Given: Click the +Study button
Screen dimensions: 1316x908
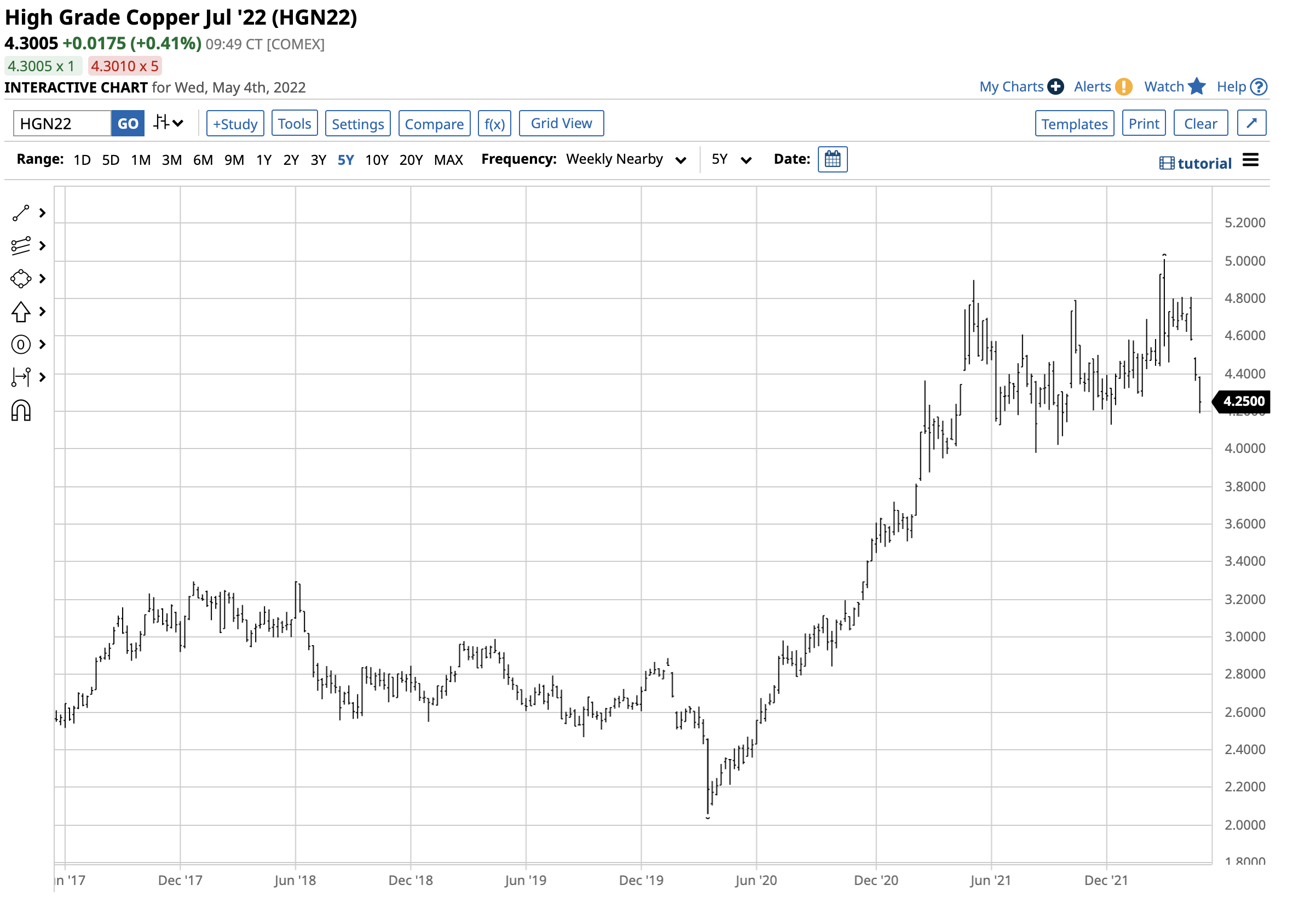Looking at the screenshot, I should pos(235,123).
